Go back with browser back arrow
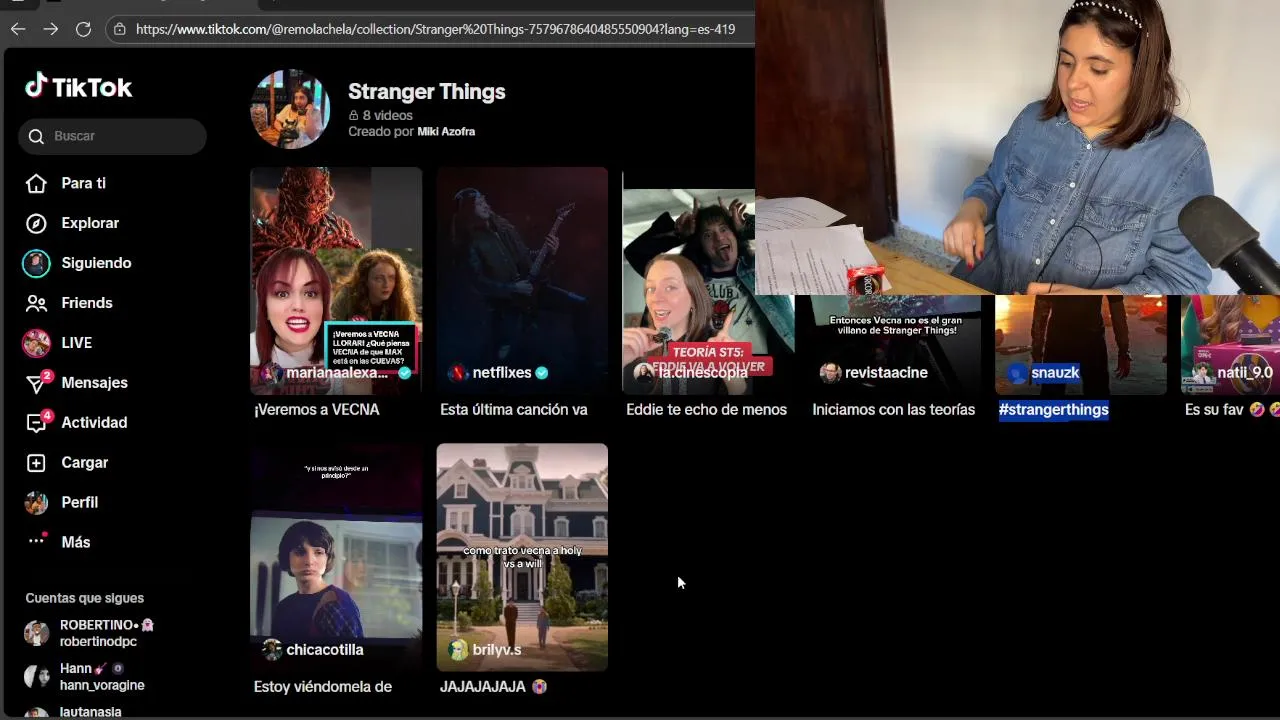 (x=18, y=29)
